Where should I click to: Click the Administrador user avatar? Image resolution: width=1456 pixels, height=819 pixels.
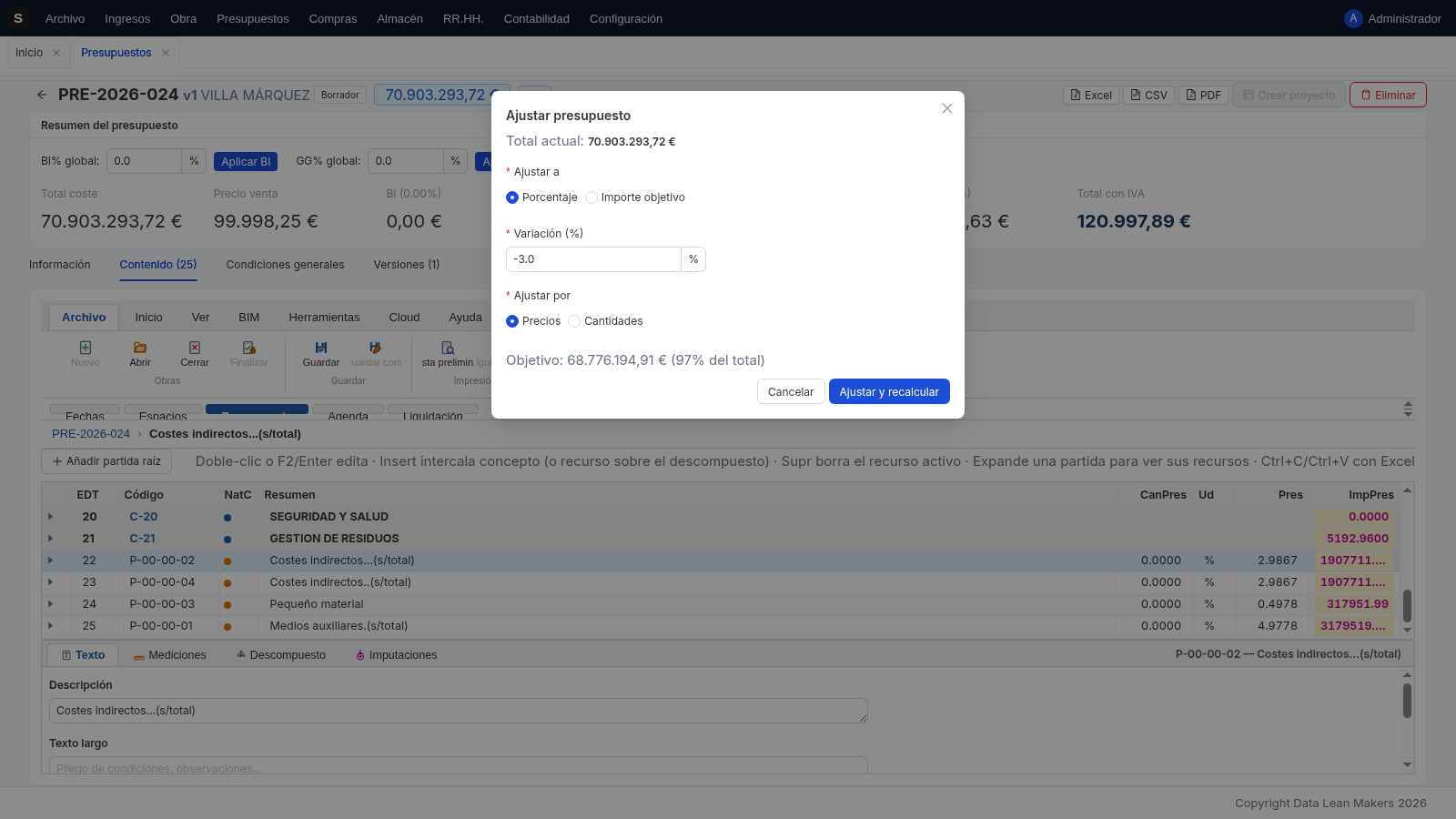click(x=1353, y=18)
